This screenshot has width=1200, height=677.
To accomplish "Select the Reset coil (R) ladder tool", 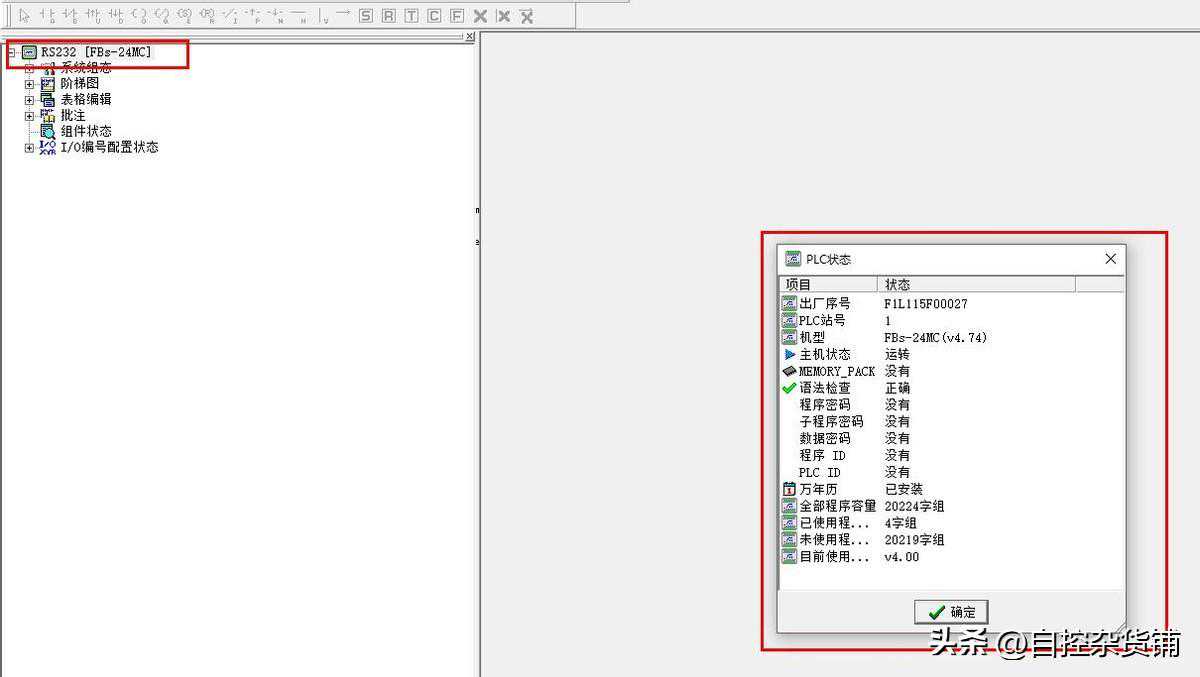I will tap(208, 15).
